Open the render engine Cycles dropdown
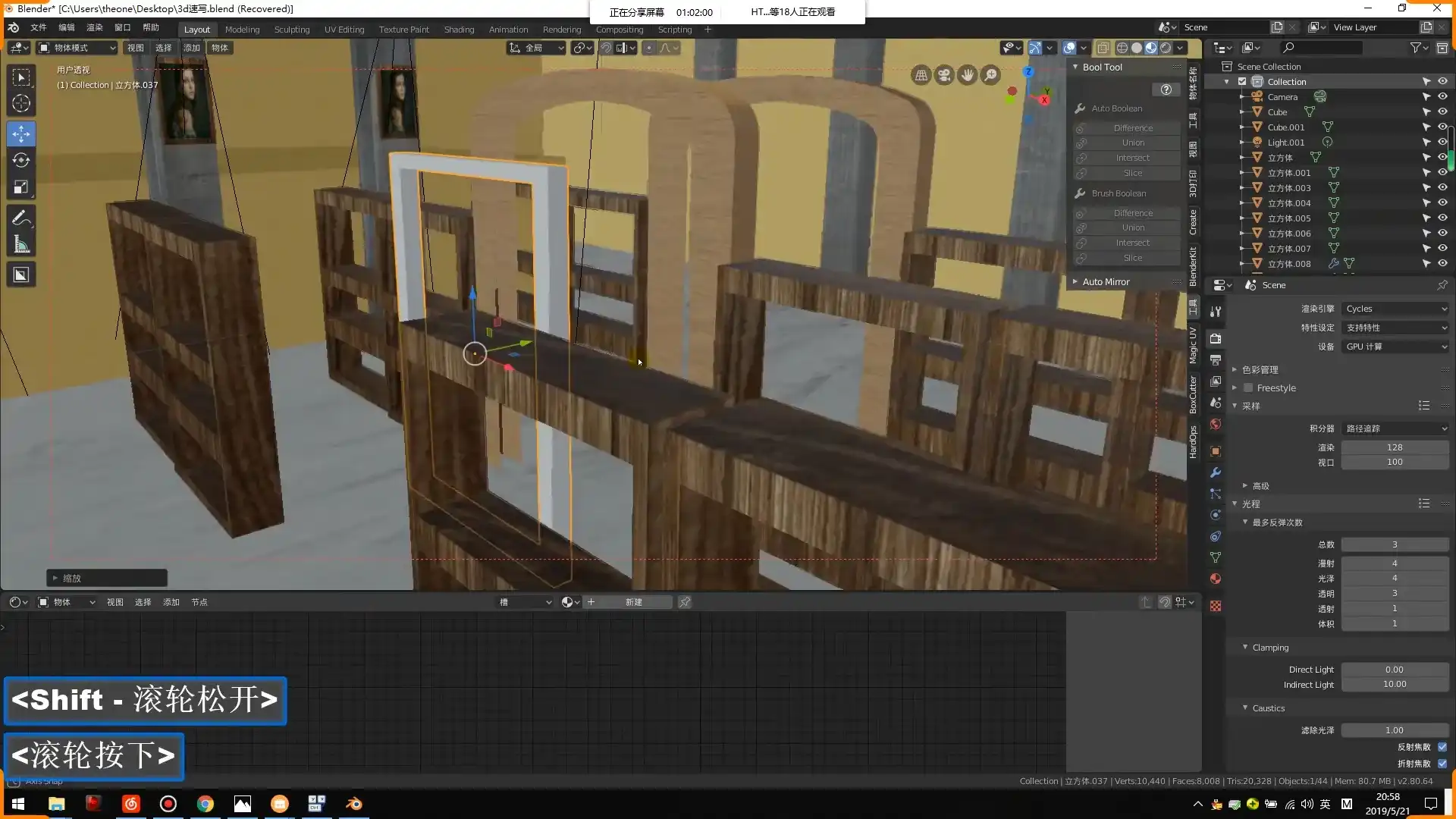1456x819 pixels. pyautogui.click(x=1395, y=309)
